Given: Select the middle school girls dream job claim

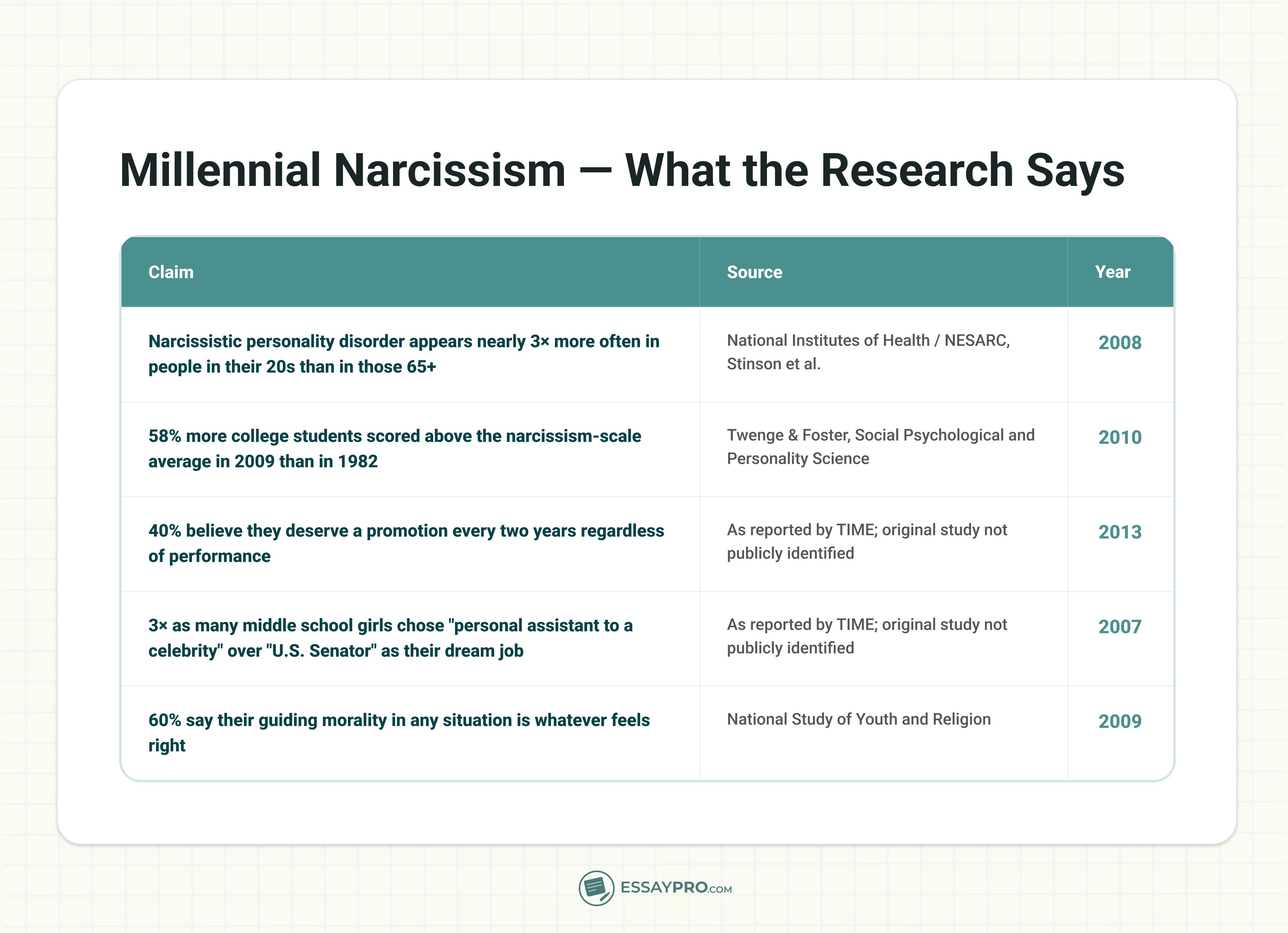Looking at the screenshot, I should [390, 638].
